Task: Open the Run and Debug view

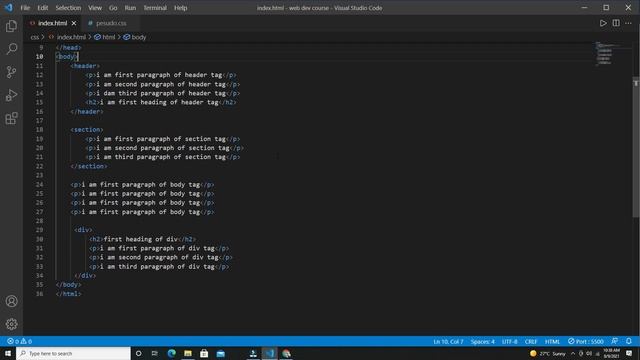Action: coord(11,95)
